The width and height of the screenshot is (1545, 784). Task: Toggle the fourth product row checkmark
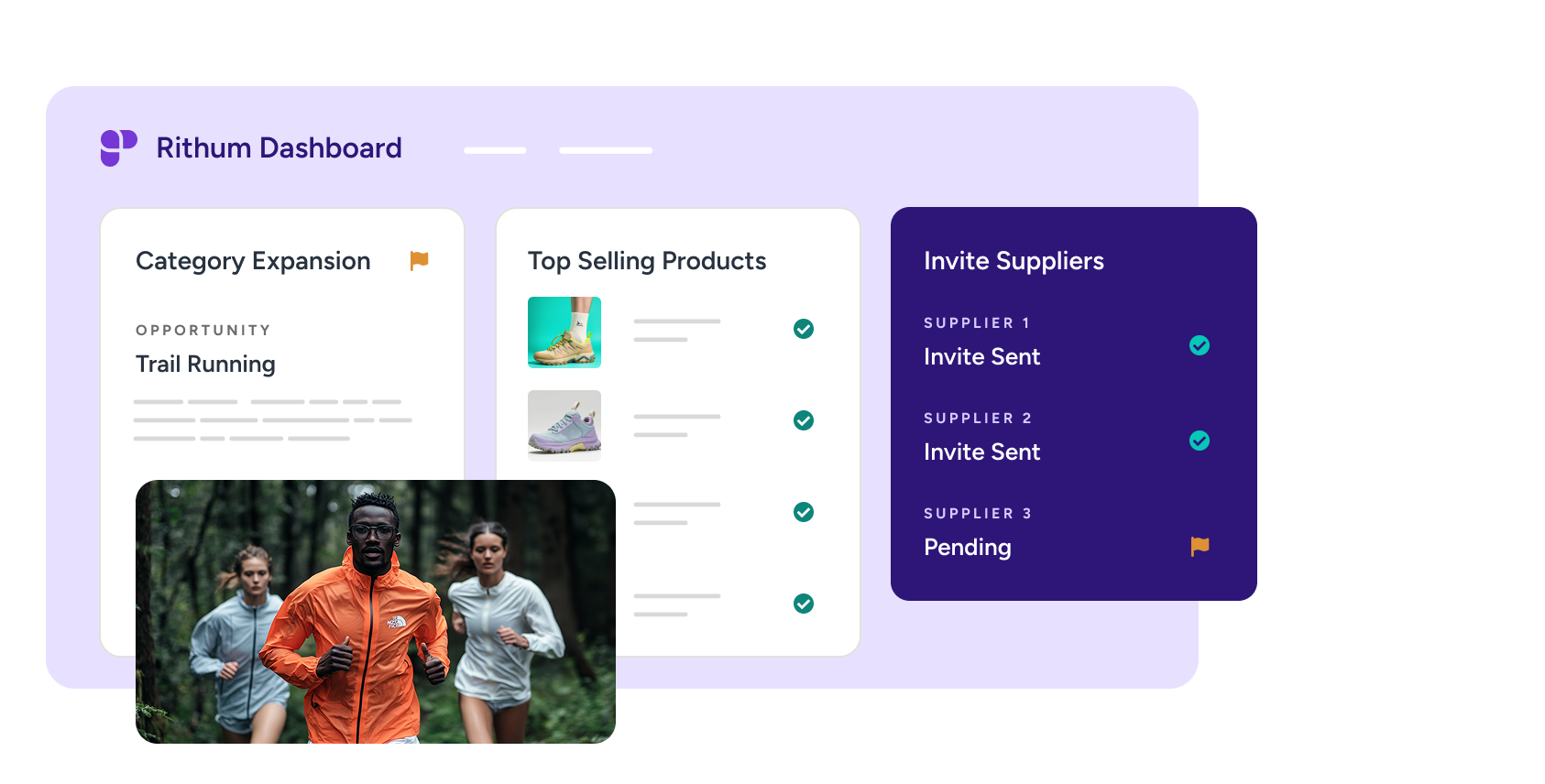click(x=804, y=604)
